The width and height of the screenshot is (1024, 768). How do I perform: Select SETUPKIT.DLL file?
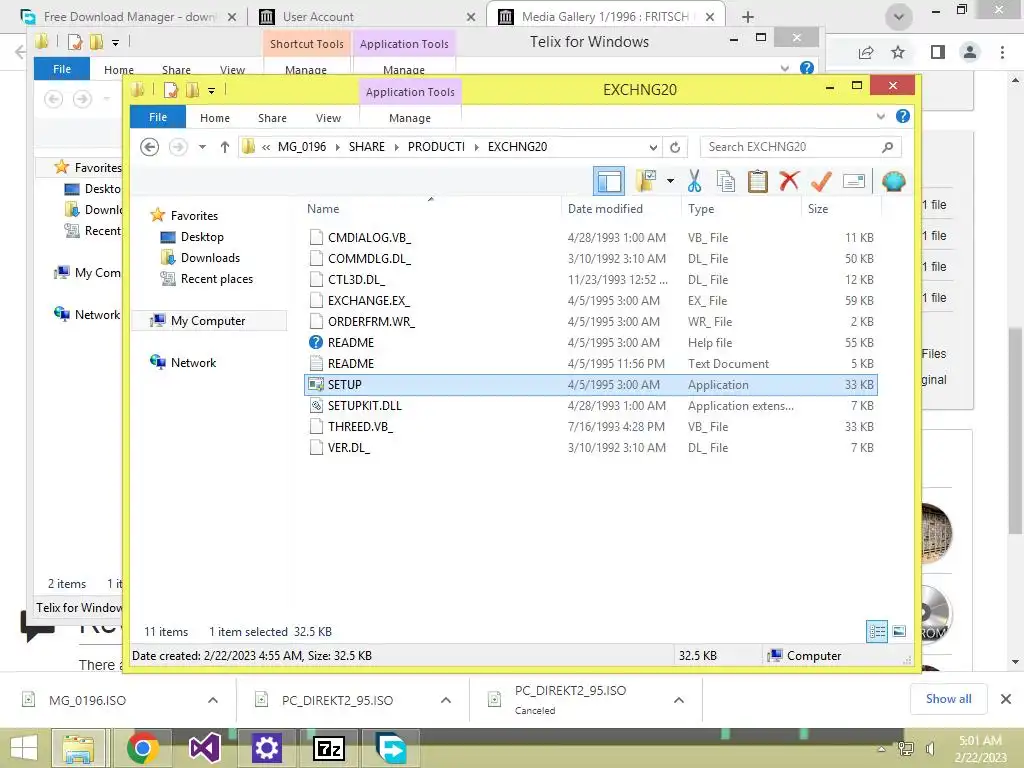point(590,406)
